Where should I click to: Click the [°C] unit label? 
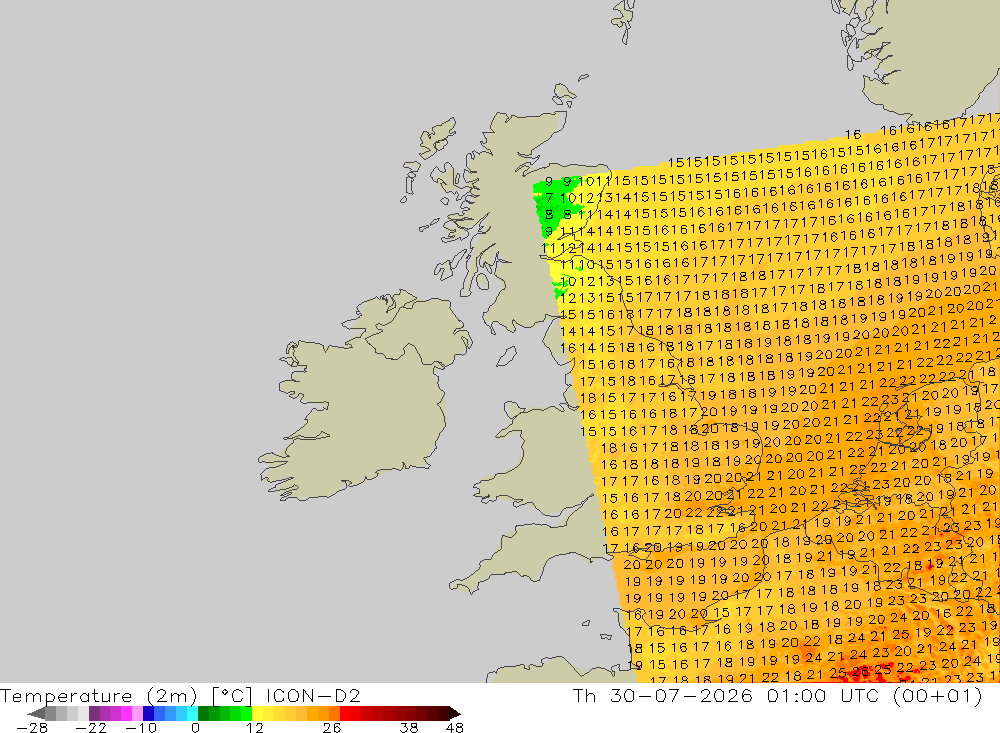(232, 695)
